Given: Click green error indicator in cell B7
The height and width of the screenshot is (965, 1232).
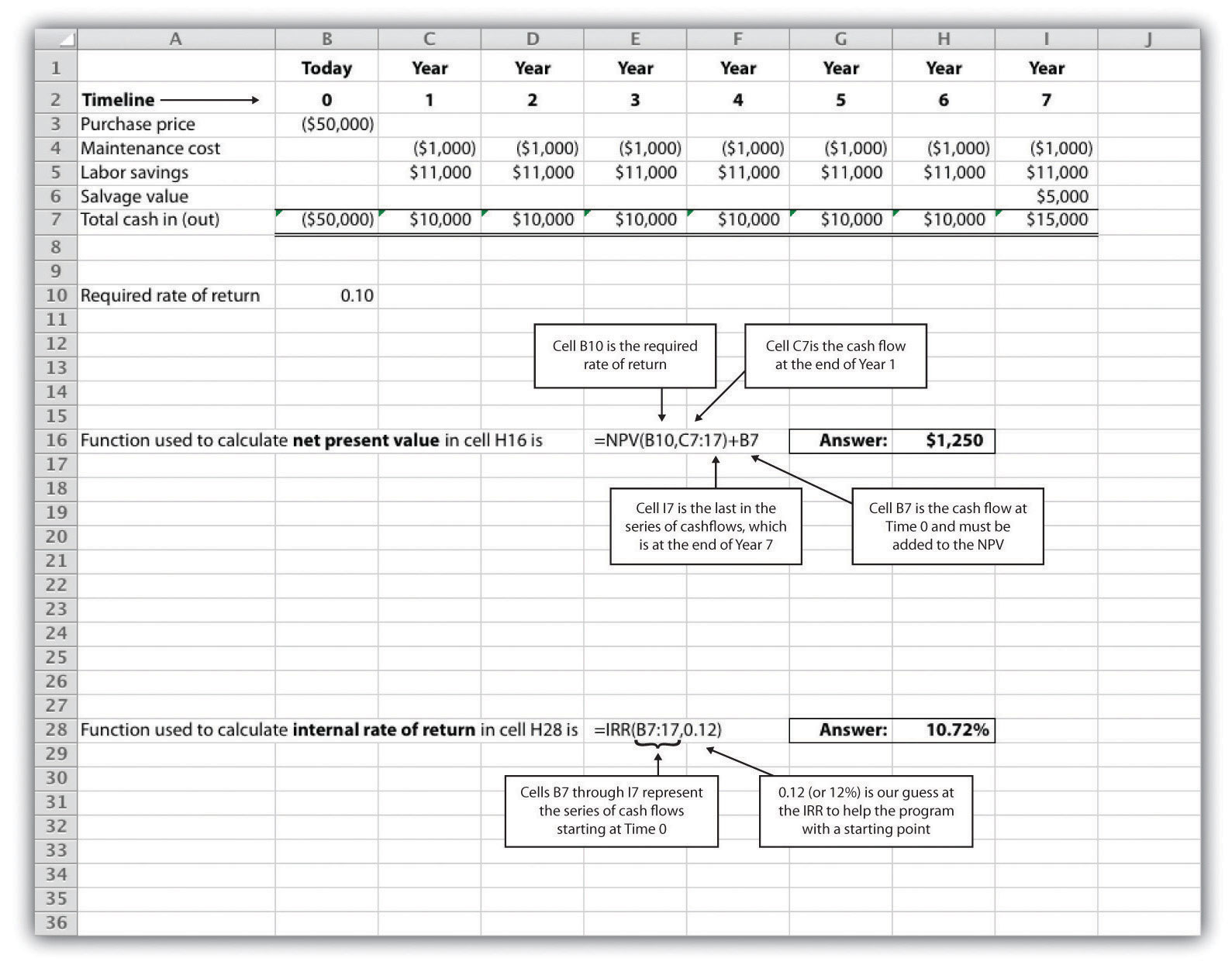Looking at the screenshot, I should (279, 212).
